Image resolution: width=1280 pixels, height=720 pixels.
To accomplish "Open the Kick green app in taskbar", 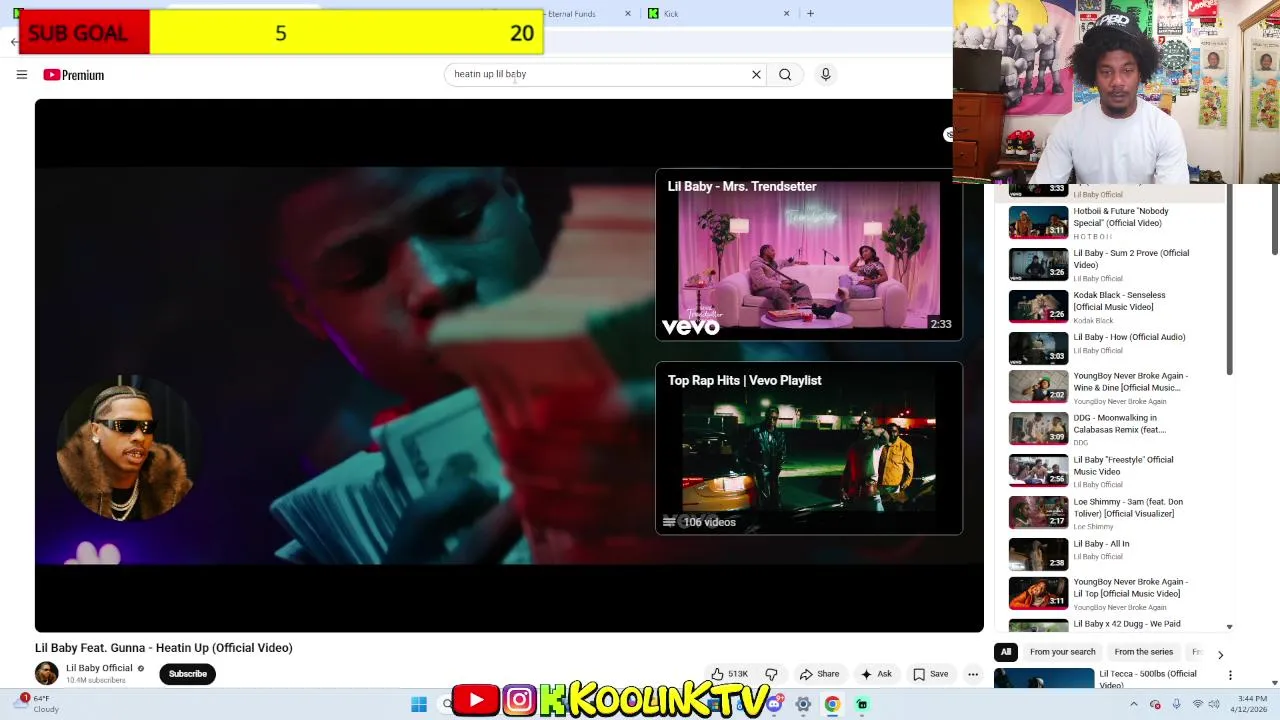I will (x=862, y=704).
